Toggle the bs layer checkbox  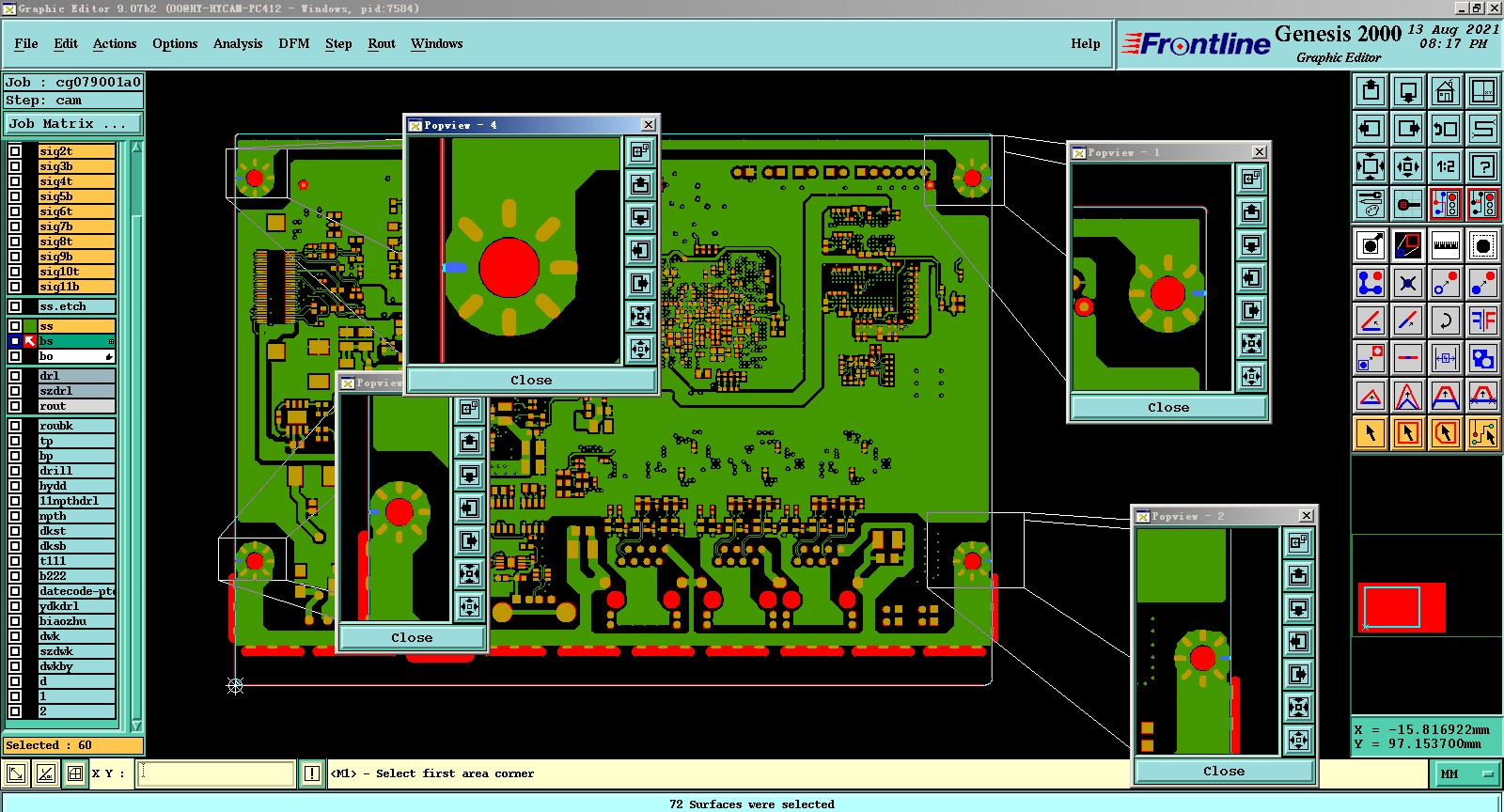pos(15,341)
